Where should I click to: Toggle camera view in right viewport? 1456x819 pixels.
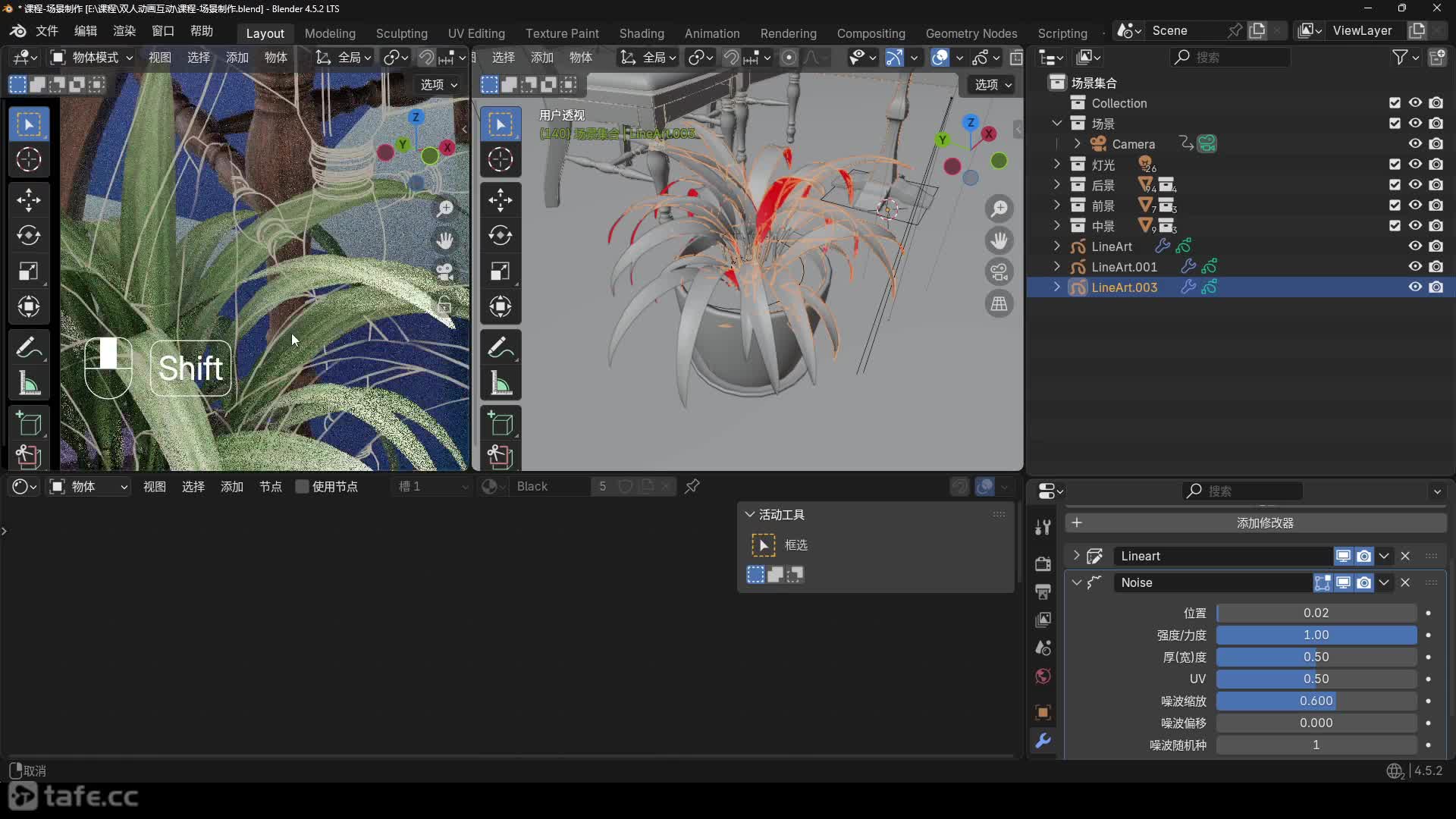999,271
